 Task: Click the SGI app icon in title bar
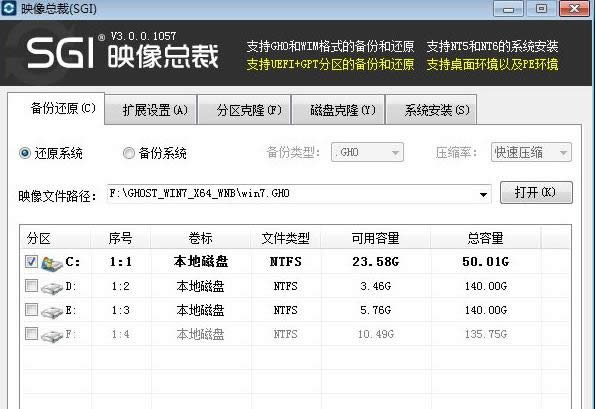[8, 8]
